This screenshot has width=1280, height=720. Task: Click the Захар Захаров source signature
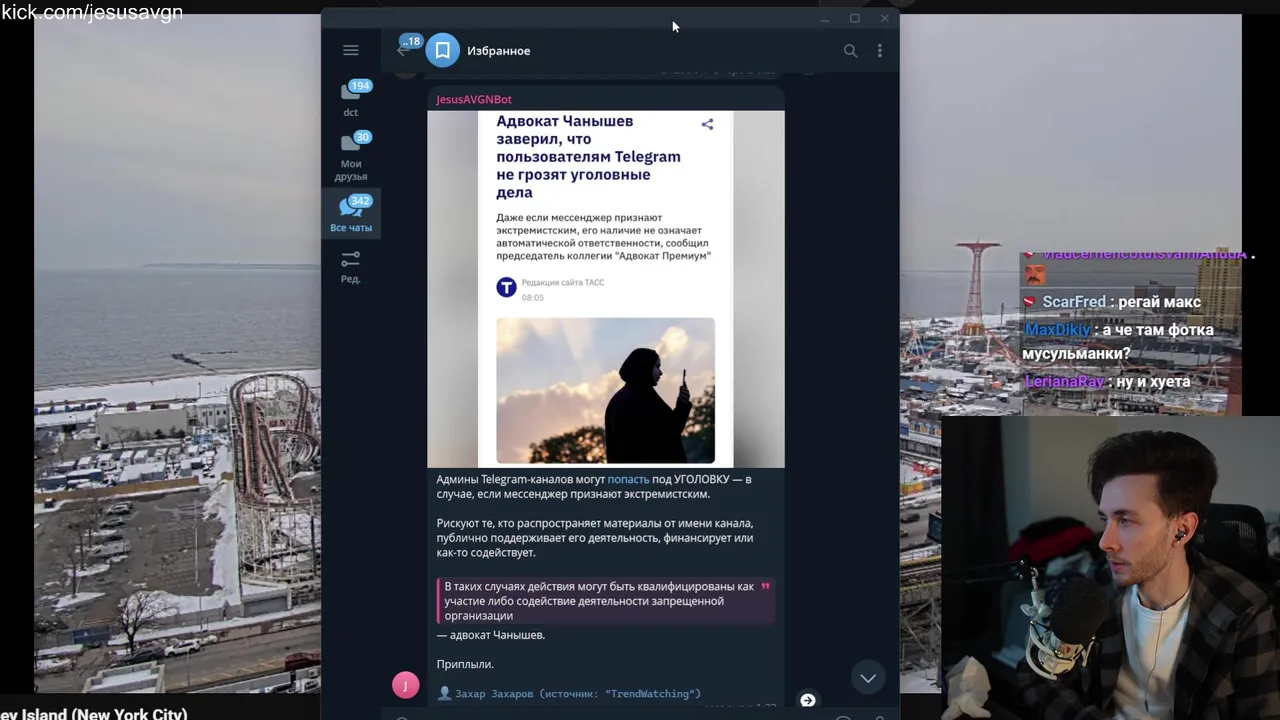click(x=569, y=693)
